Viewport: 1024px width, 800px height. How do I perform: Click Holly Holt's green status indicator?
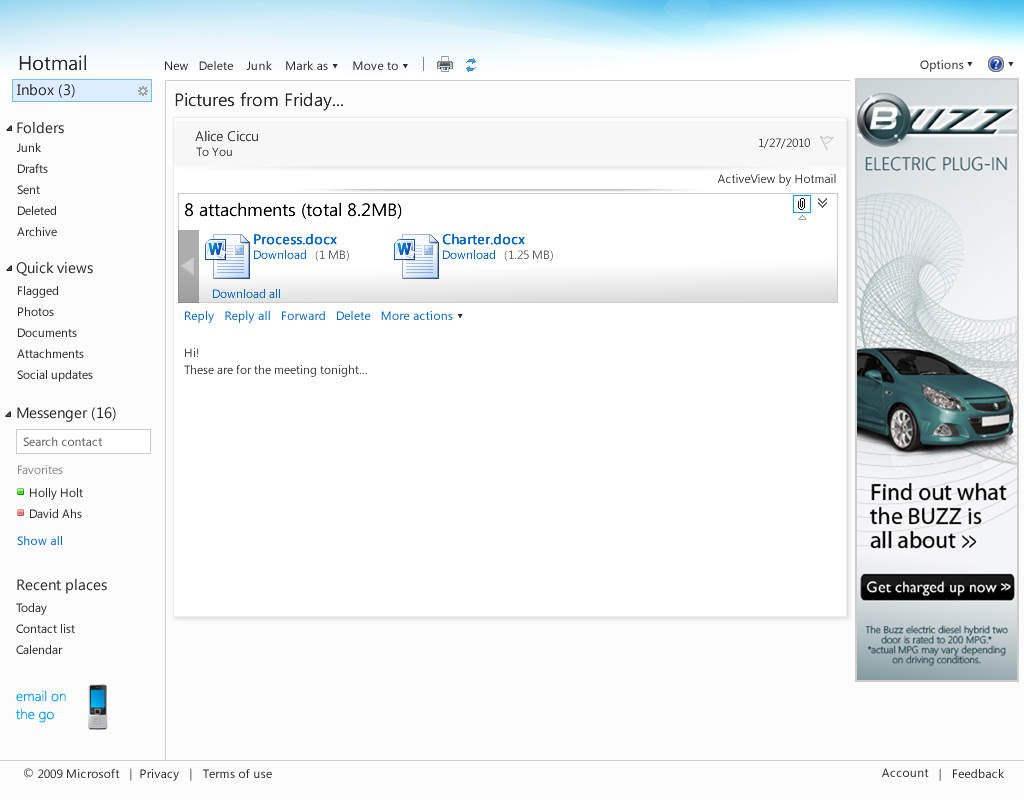pos(20,492)
